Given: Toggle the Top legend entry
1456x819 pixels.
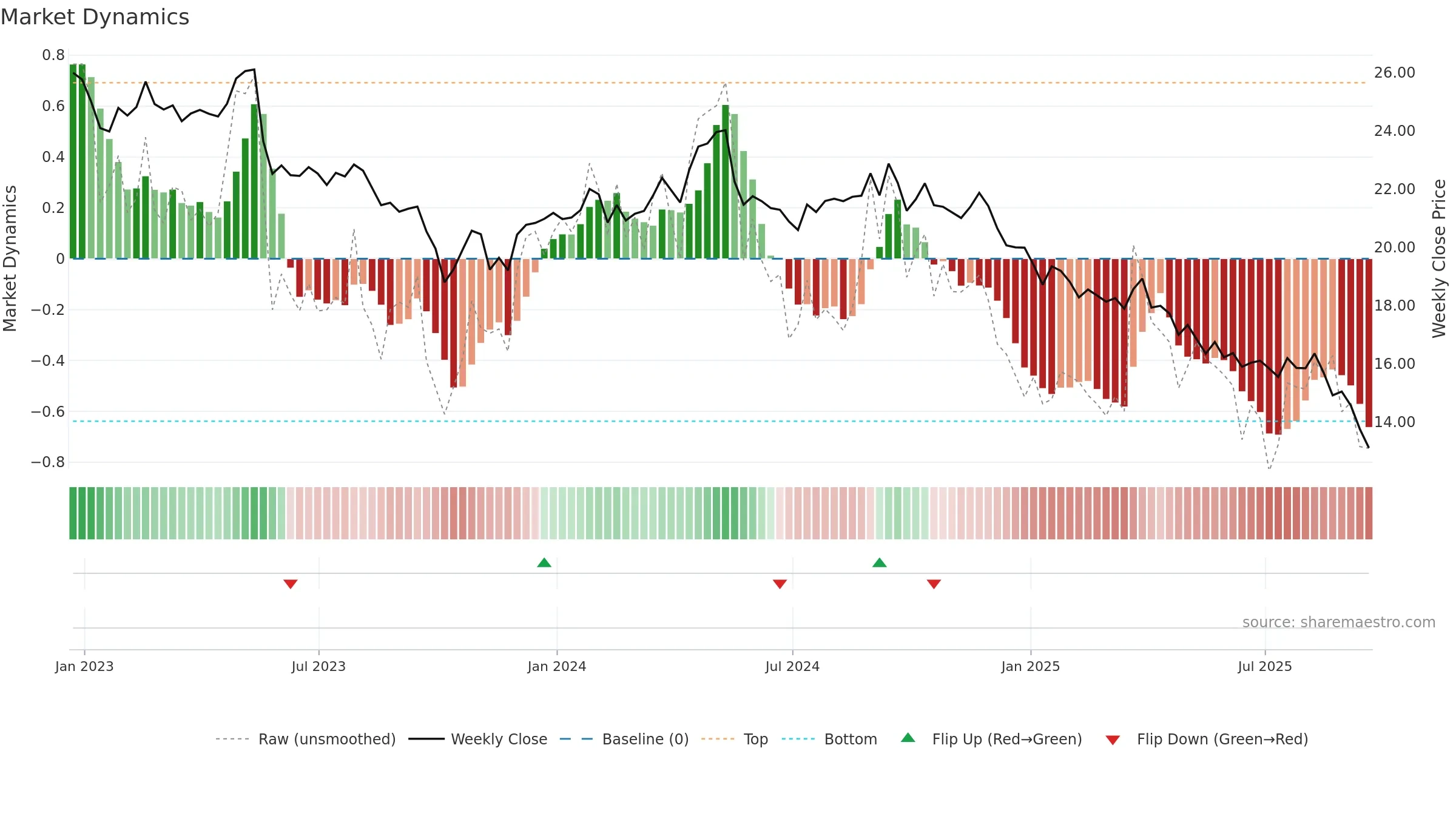Looking at the screenshot, I should [735, 739].
